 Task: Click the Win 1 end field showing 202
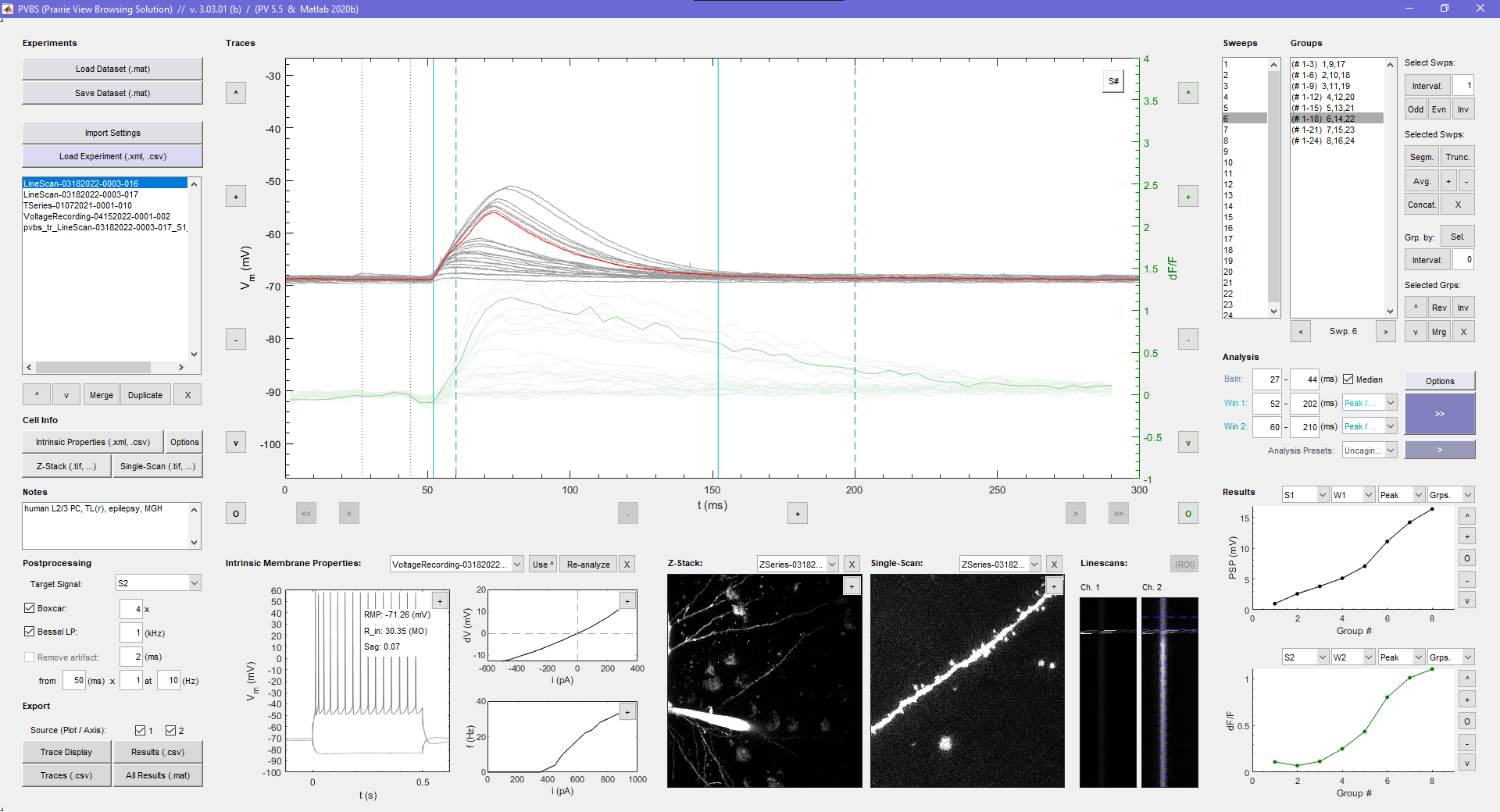pos(1305,403)
